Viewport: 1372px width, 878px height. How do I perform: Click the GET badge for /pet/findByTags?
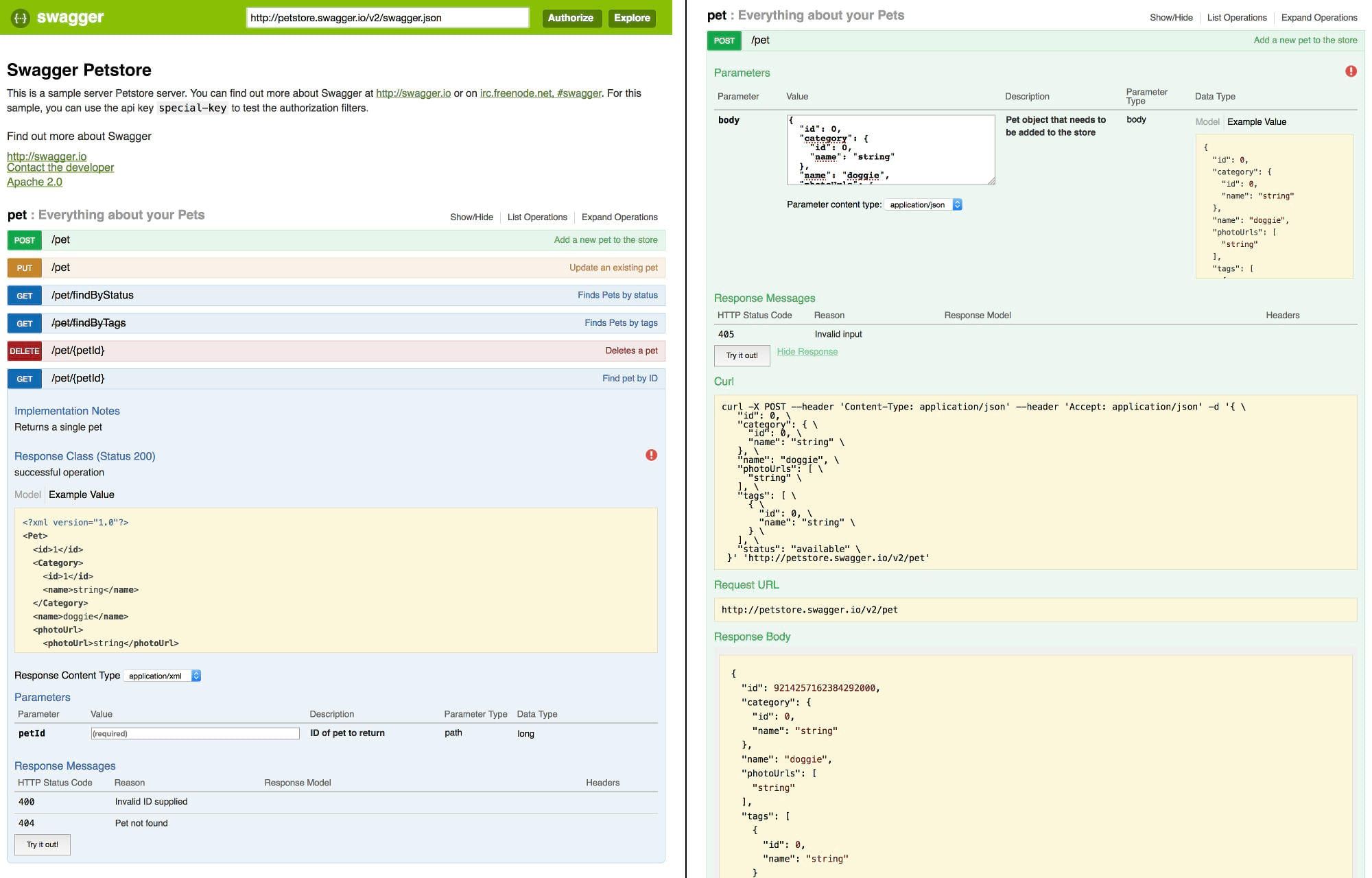25,324
